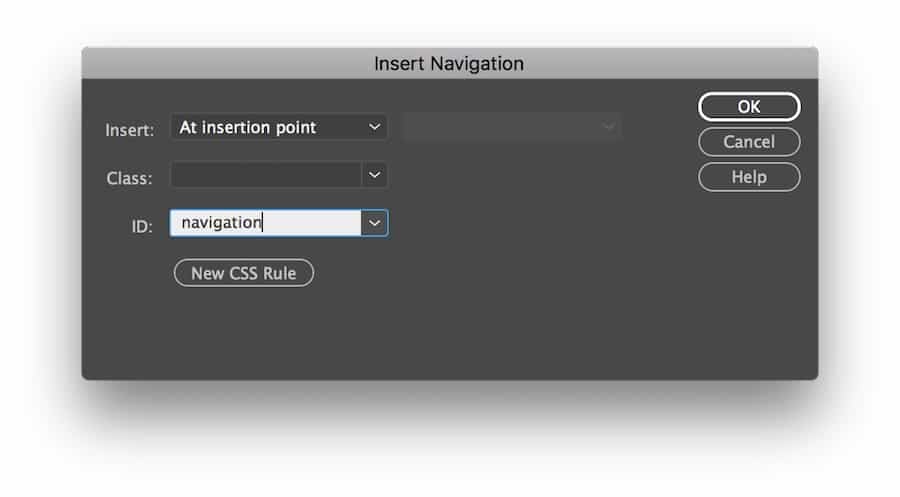Click the "ID:" label
The height and width of the screenshot is (497, 900).
coord(142,226)
